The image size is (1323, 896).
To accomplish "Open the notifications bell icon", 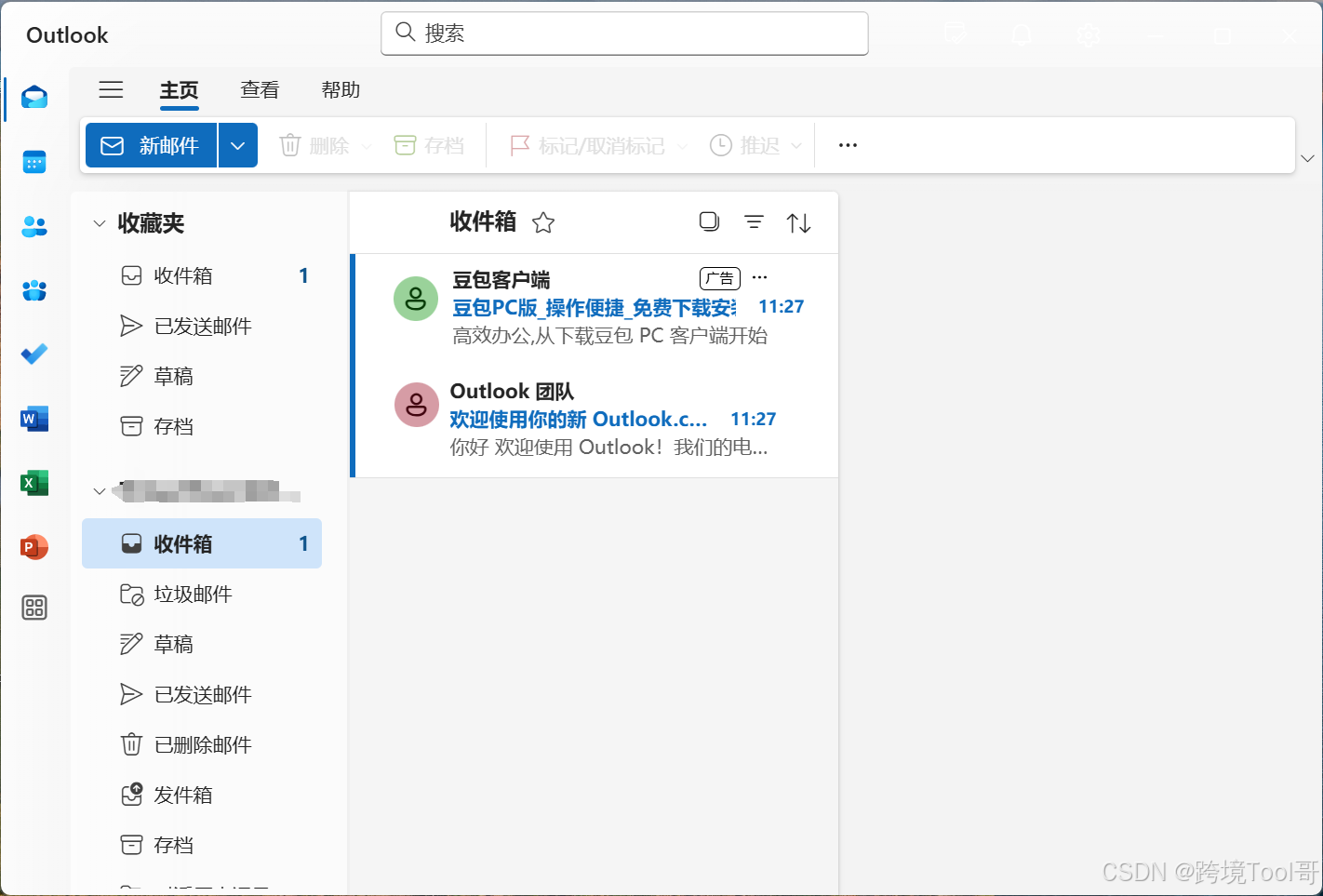I will pos(1022,35).
